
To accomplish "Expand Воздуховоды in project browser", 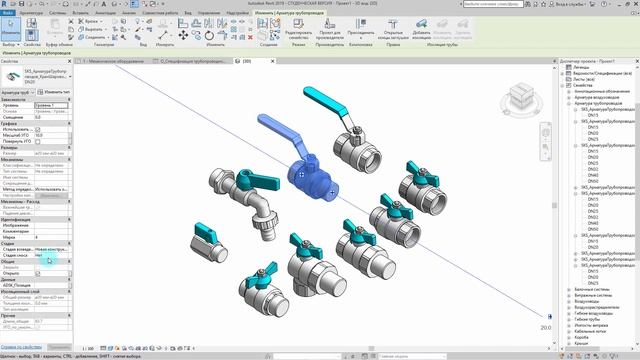I will (569, 301).
